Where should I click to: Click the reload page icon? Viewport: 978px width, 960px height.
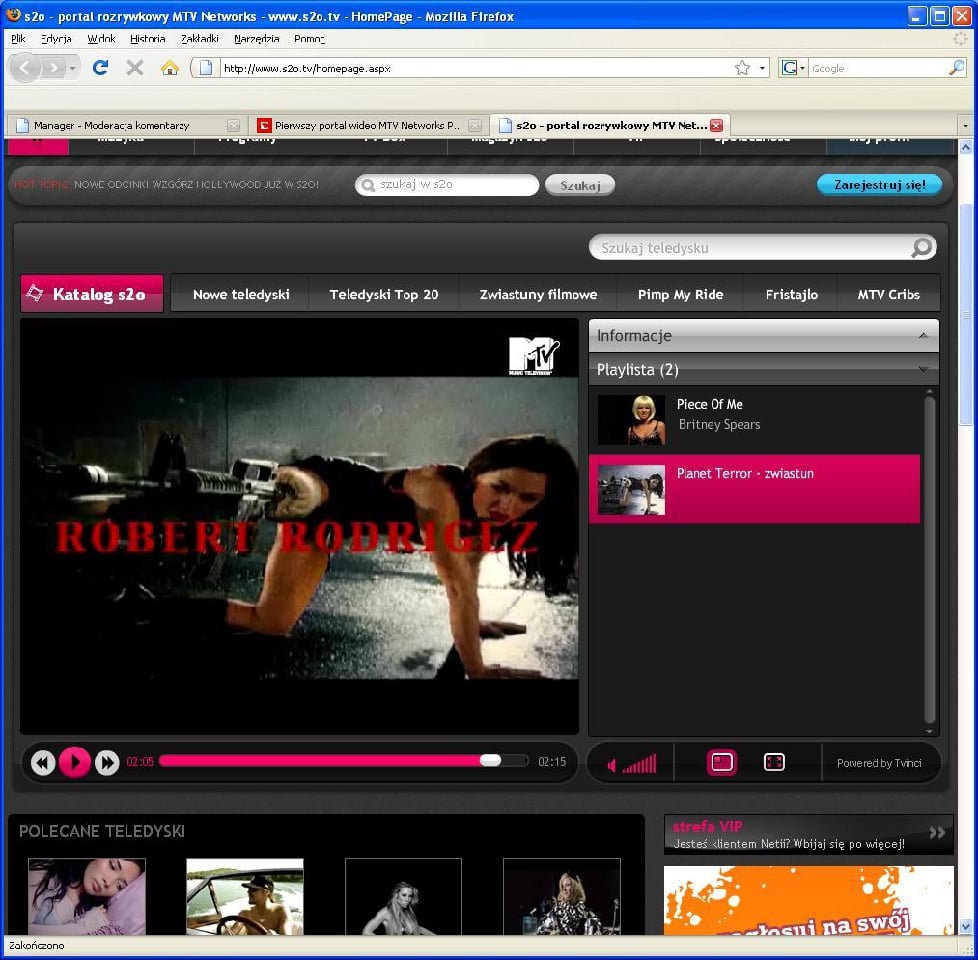(x=99, y=68)
